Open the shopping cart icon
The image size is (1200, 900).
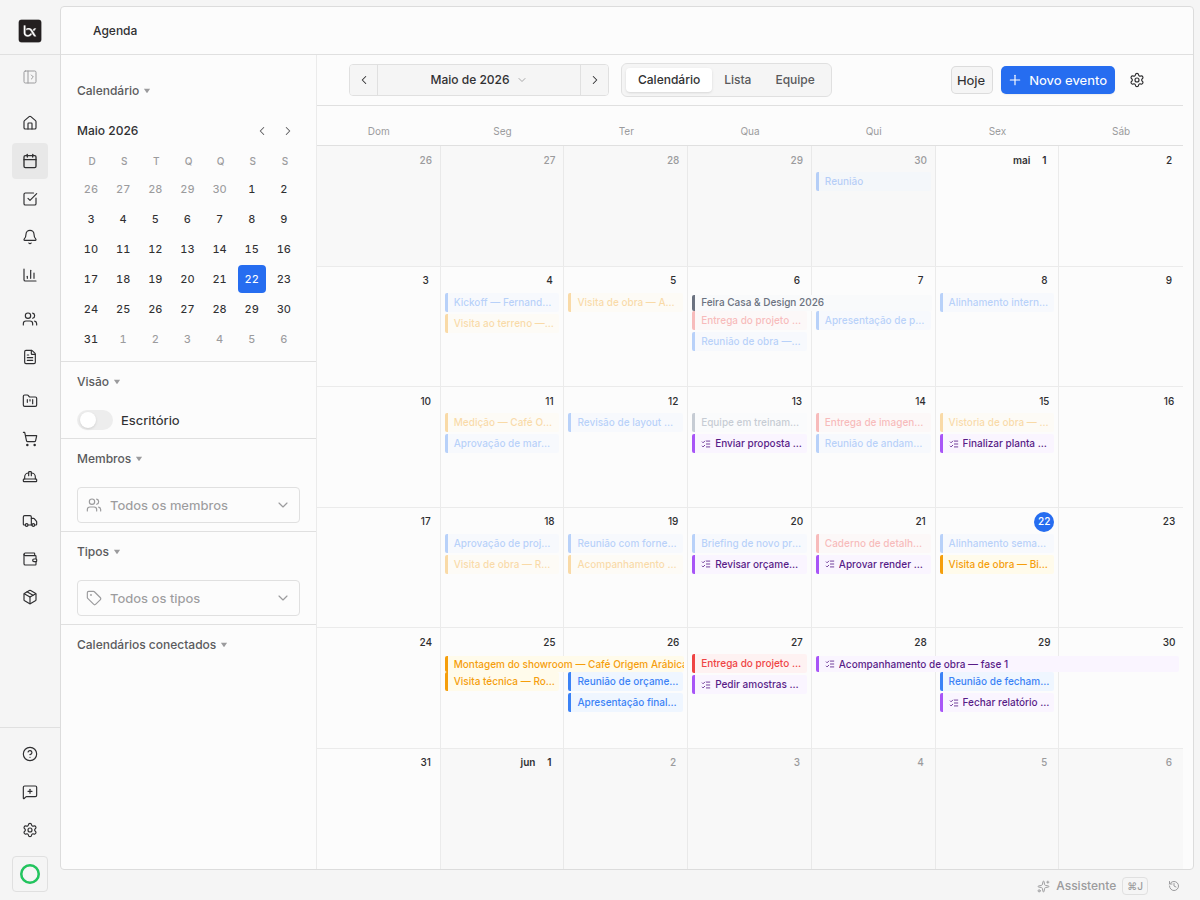[x=30, y=439]
